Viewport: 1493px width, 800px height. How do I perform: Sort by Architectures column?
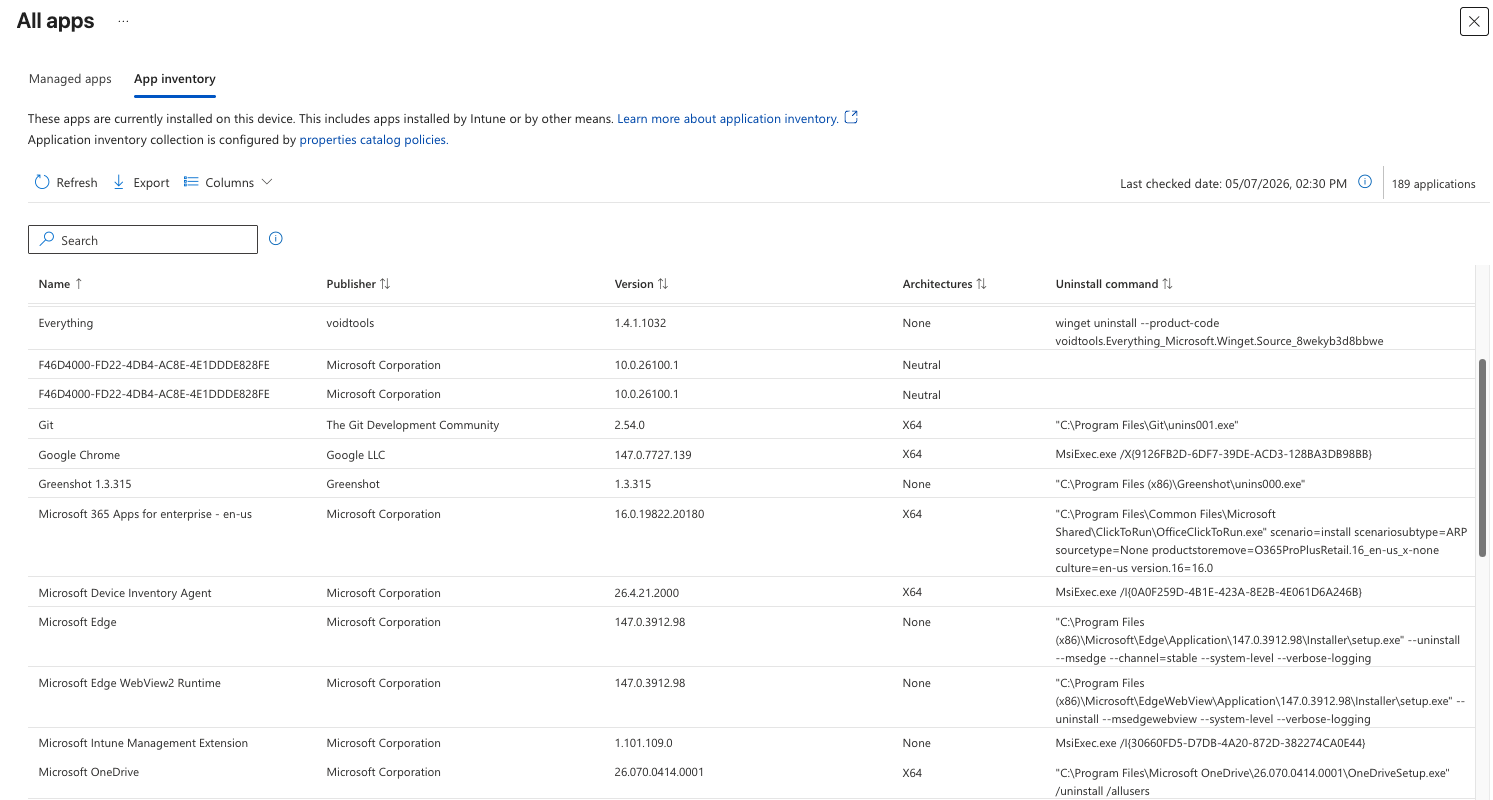944,284
